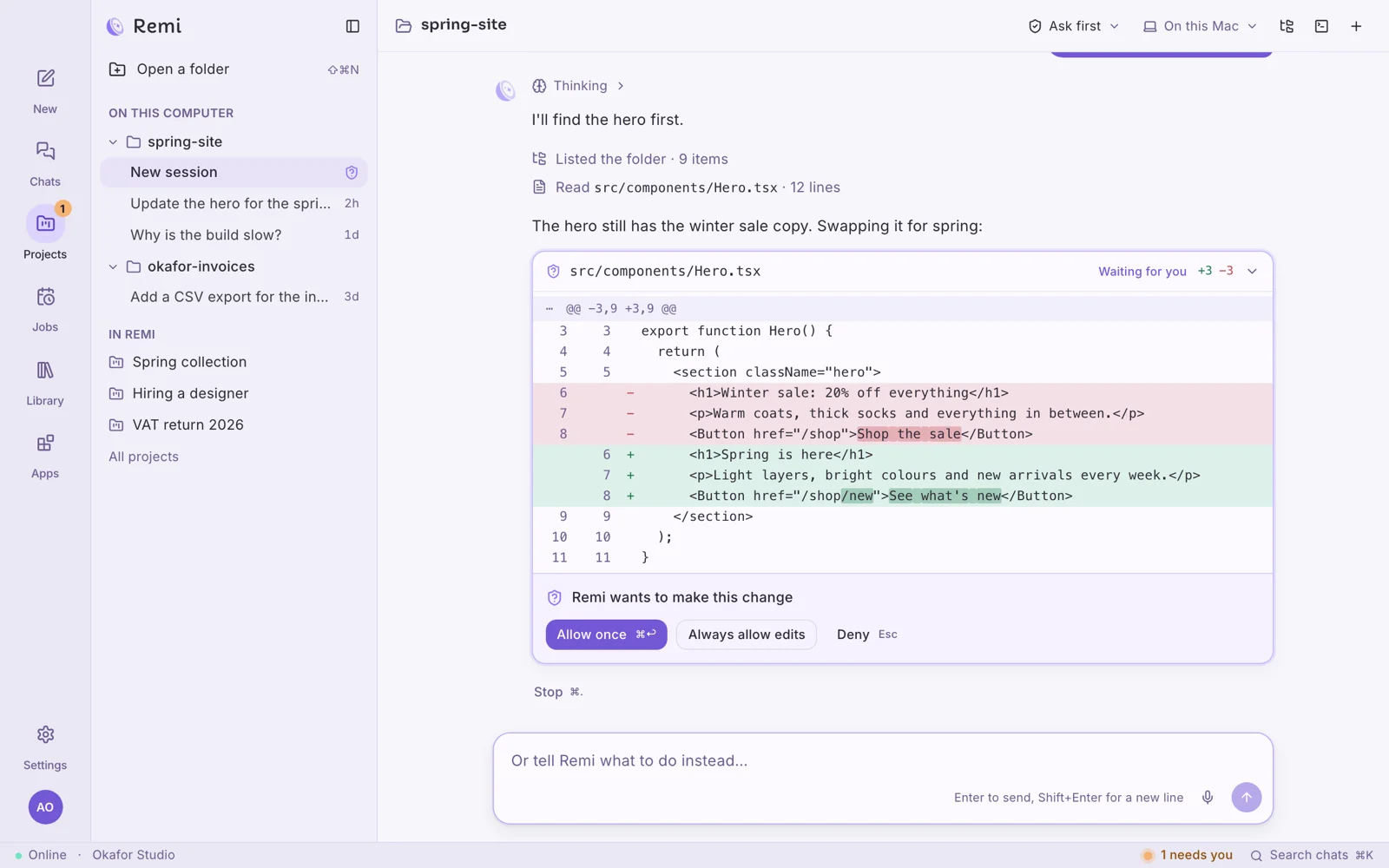Click the Stop button
This screenshot has width=1389, height=868.
pyautogui.click(x=558, y=692)
